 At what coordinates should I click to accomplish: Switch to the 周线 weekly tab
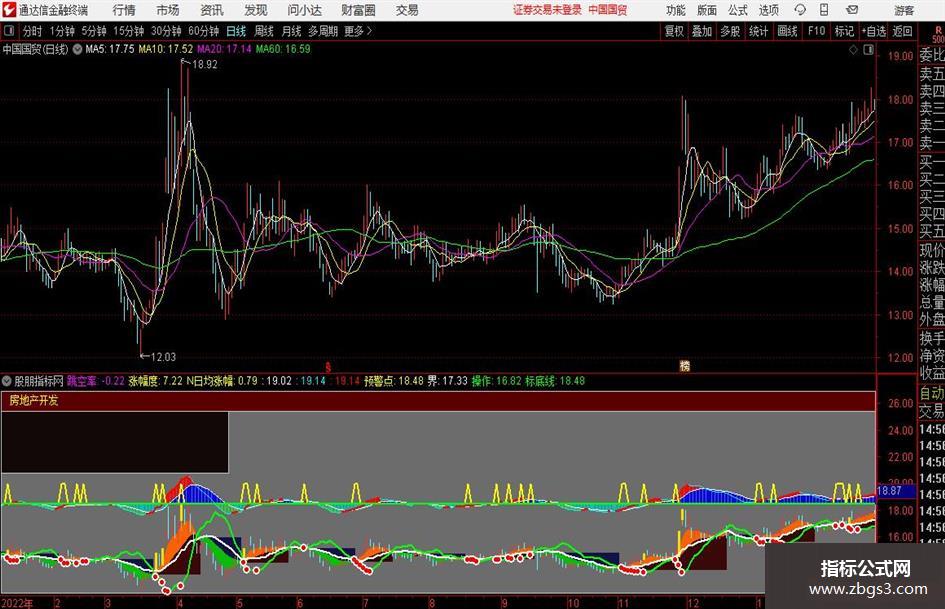263,31
